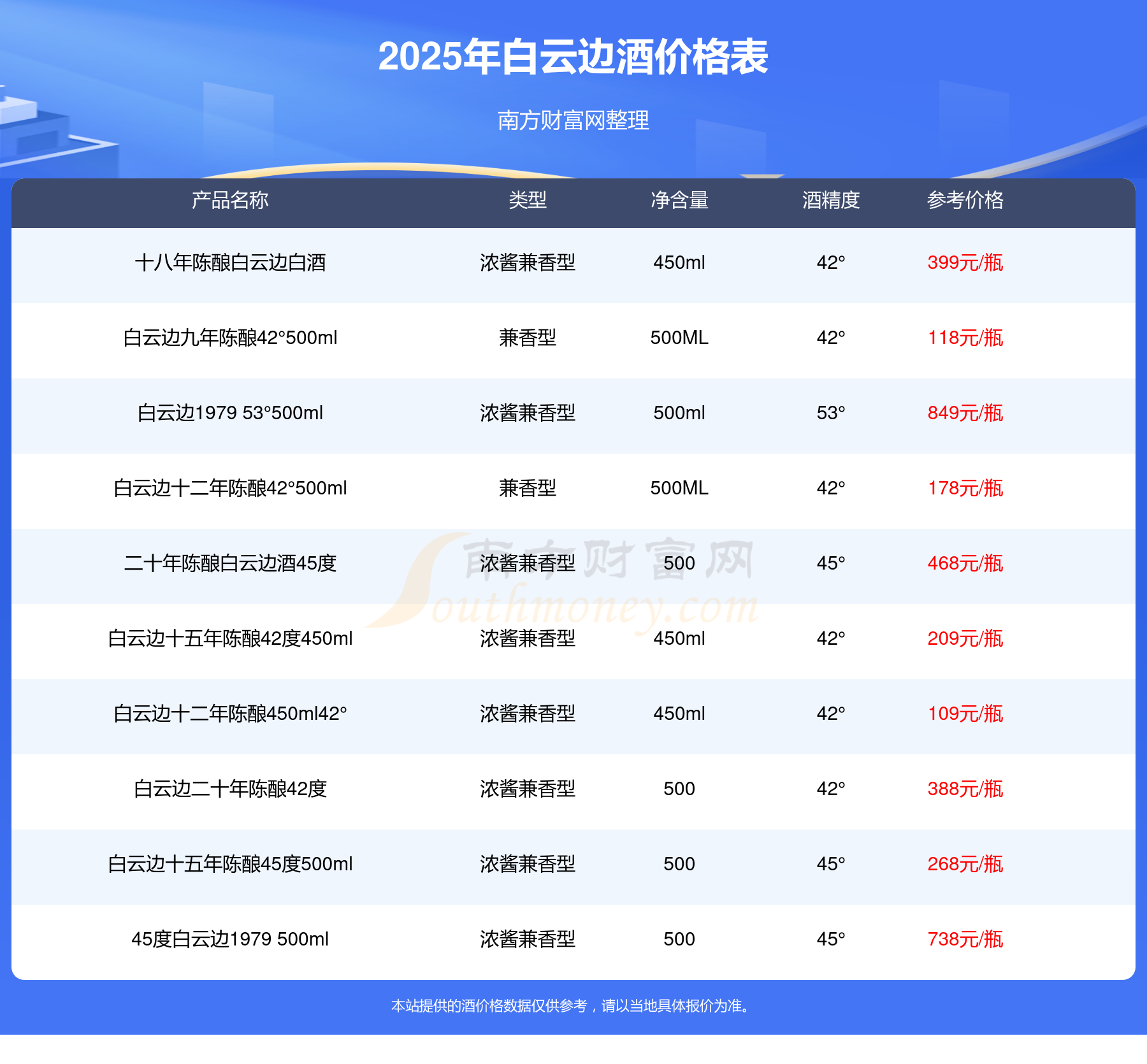Screen dimensions: 1147x1064
Task: Click 53° alcohol value for 白云边1979
Action: click(831, 413)
